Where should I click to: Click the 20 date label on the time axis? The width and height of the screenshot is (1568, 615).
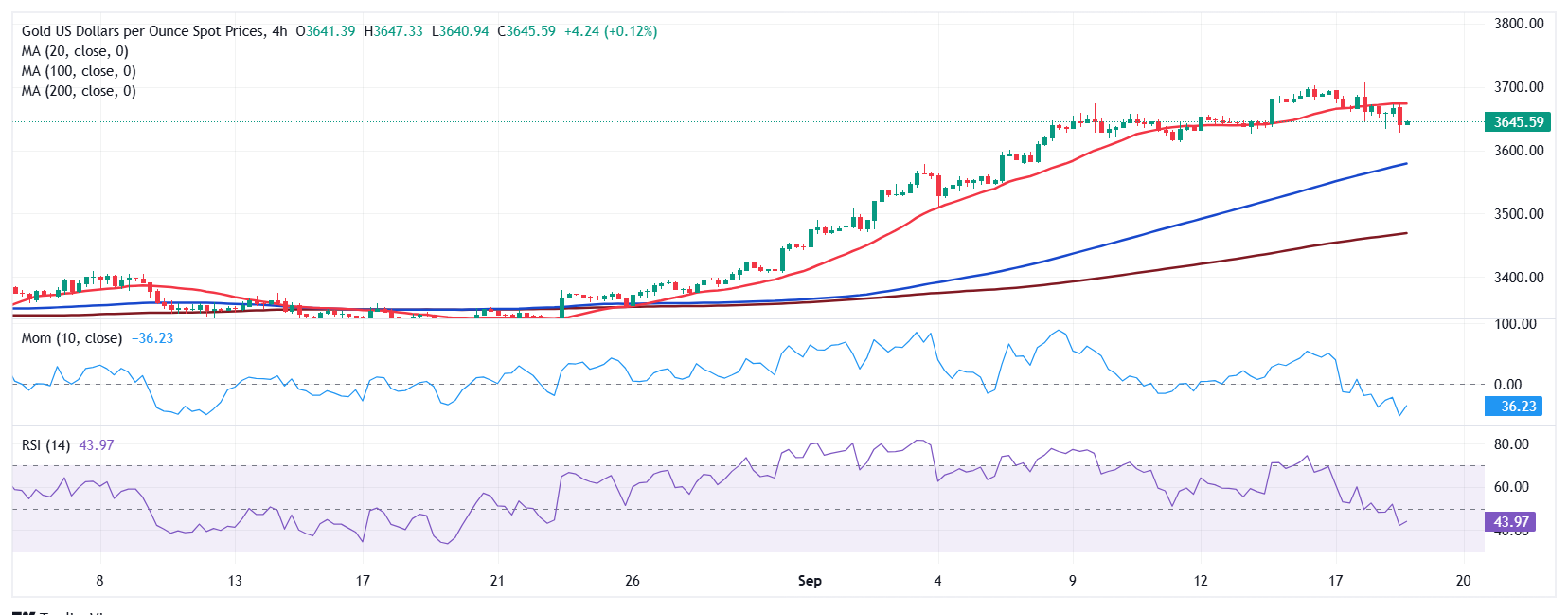(x=1463, y=581)
